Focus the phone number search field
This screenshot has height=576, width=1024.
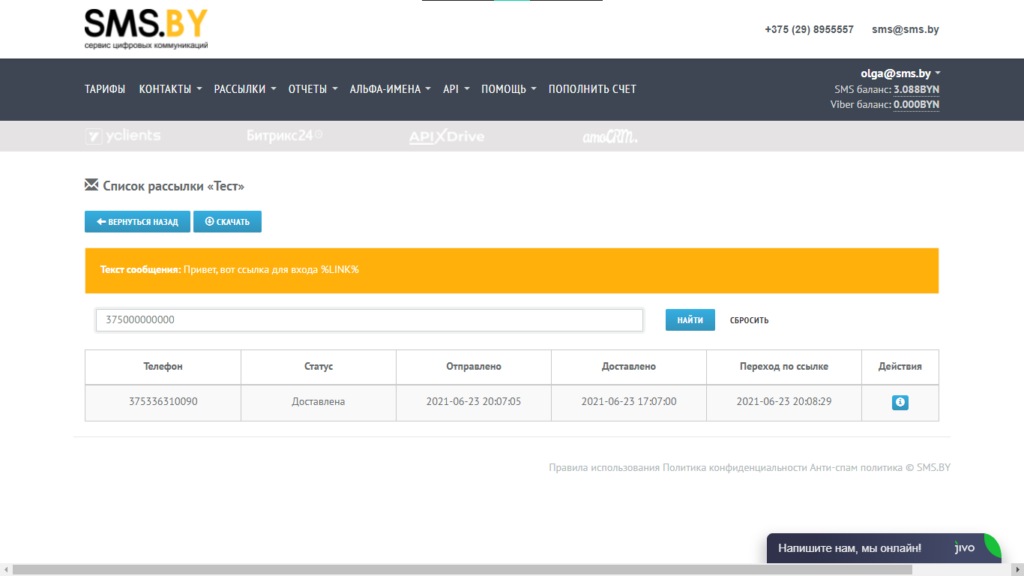click(369, 320)
